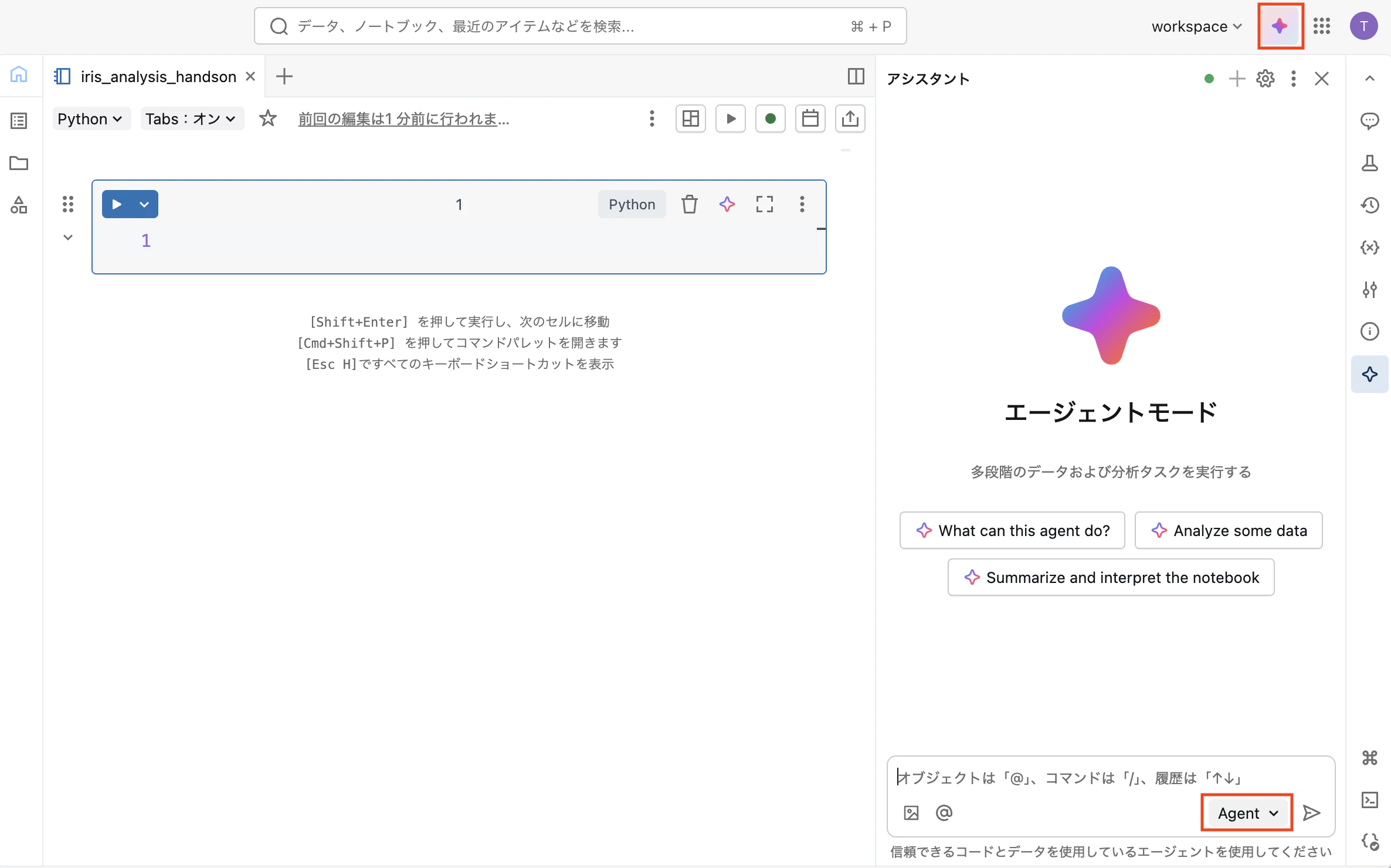Open the share/export icon in the notebook toolbar

pyautogui.click(x=850, y=118)
